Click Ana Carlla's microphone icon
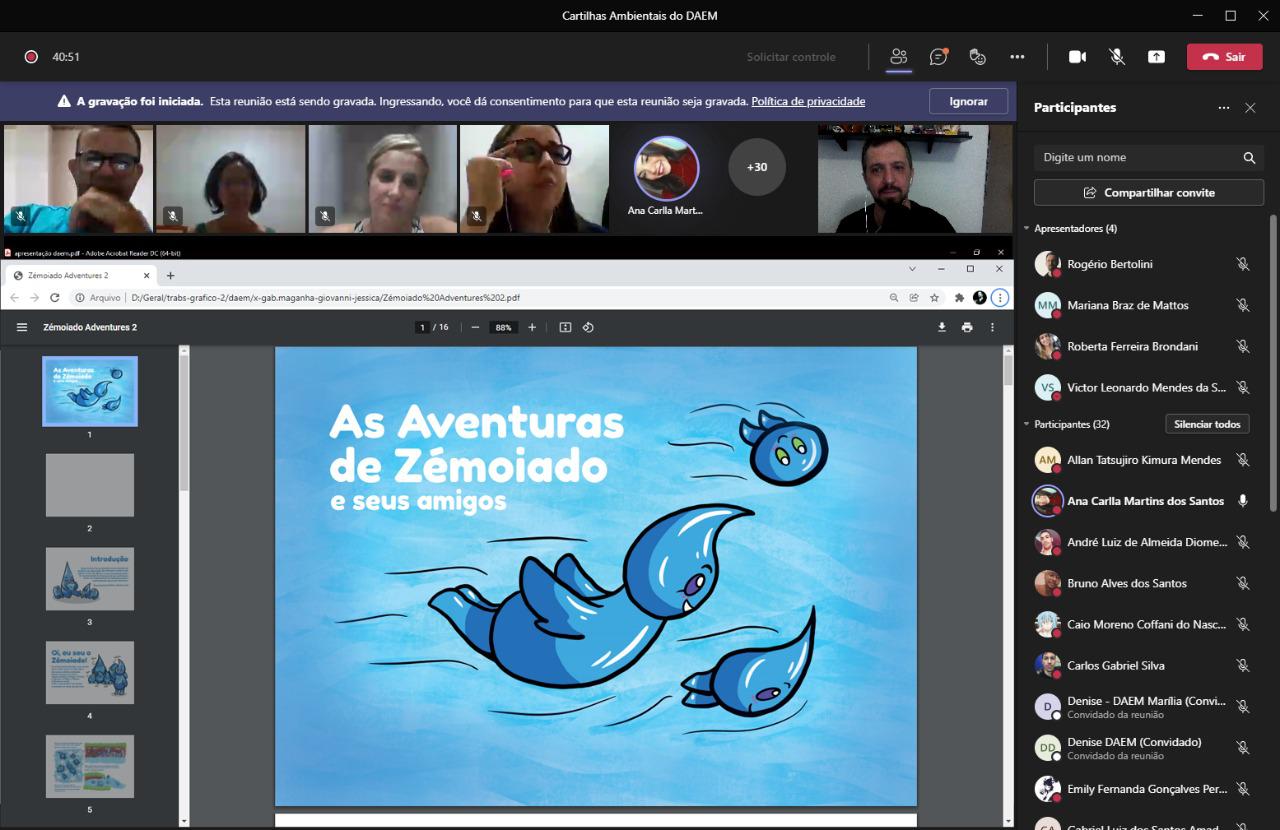The image size is (1280, 830). coord(1243,501)
